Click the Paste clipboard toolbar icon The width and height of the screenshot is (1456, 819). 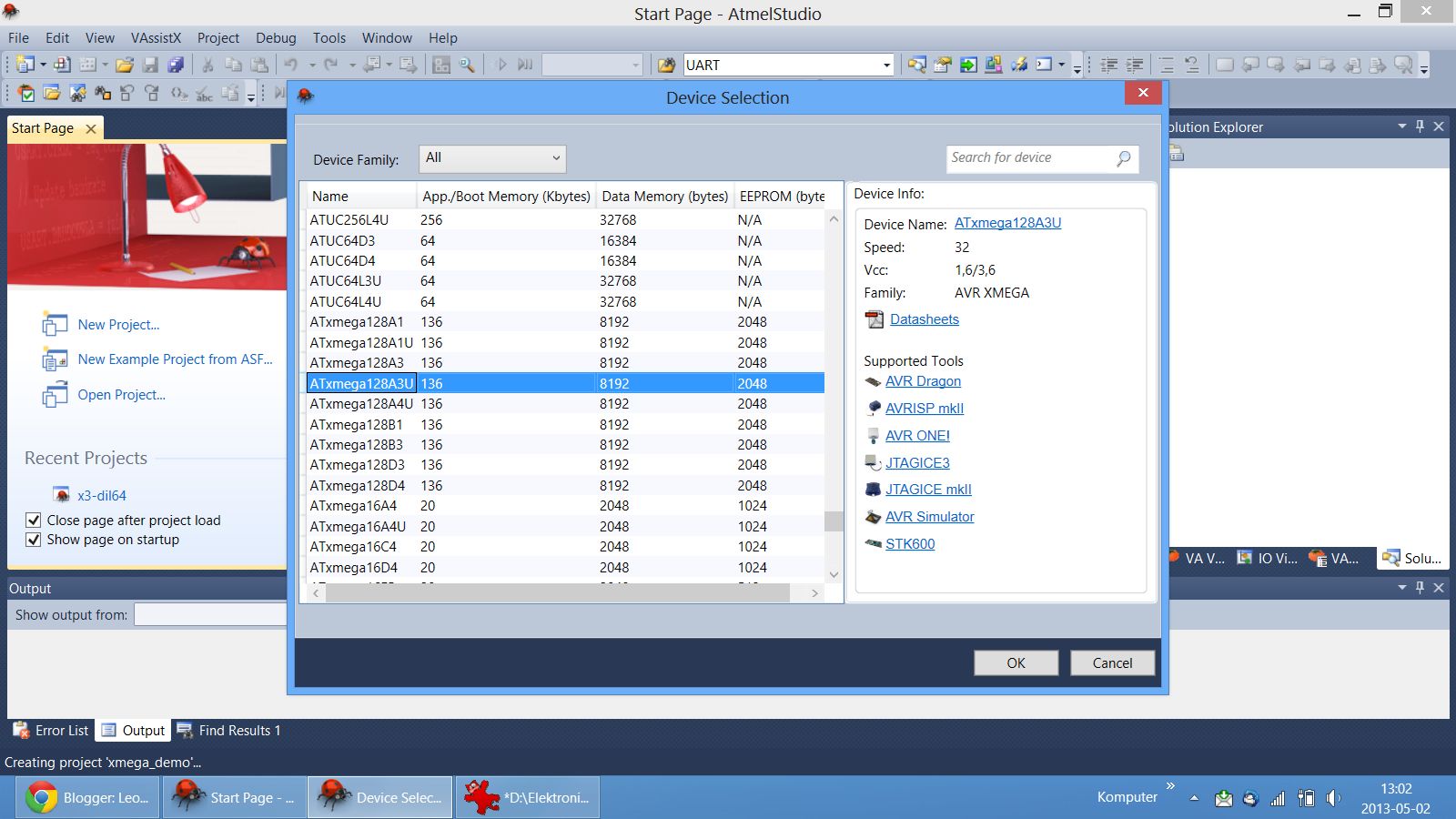pos(259,65)
